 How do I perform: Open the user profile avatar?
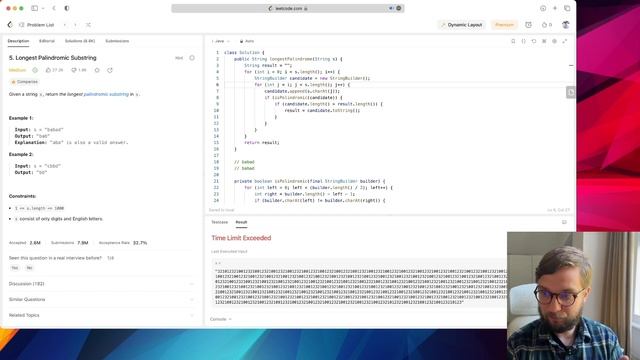[566, 25]
